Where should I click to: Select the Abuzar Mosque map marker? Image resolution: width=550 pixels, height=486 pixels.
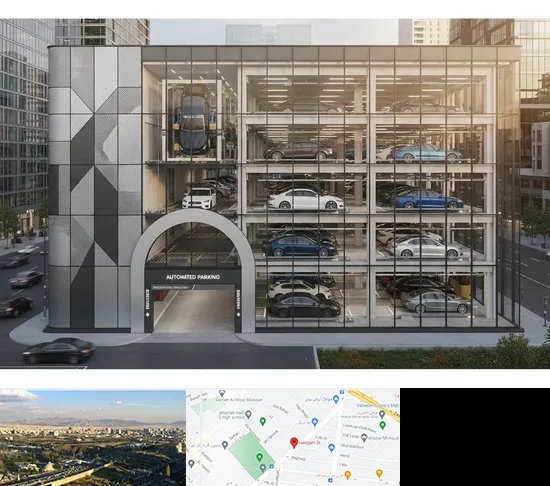(364, 438)
